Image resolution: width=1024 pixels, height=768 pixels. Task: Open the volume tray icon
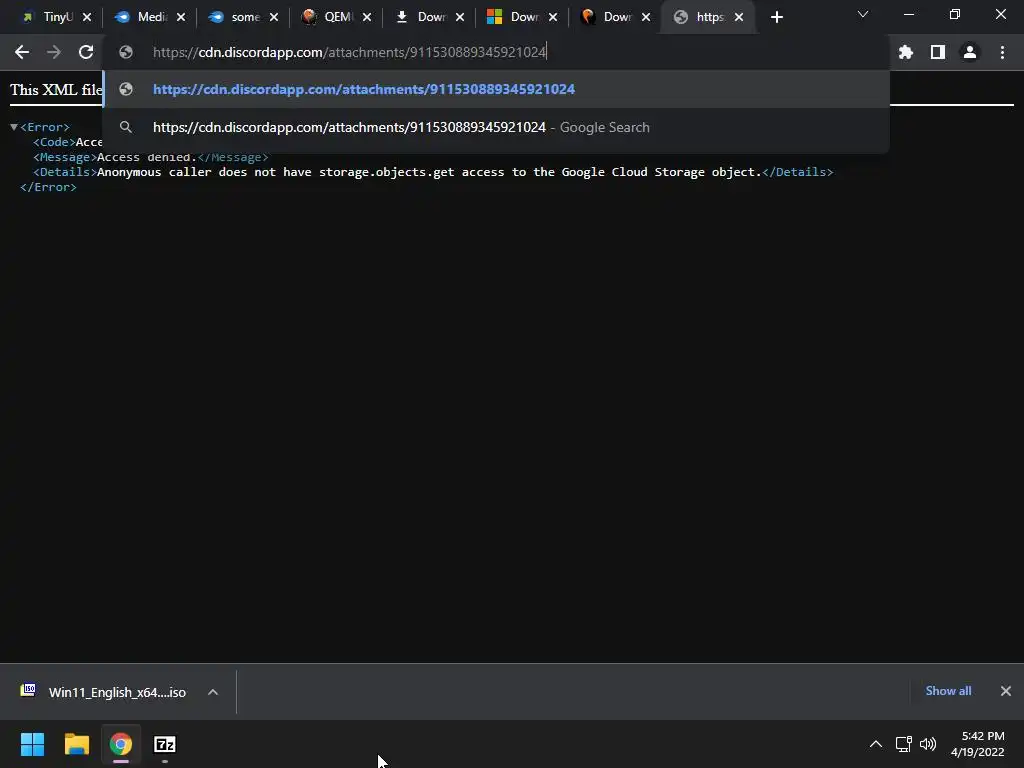[x=927, y=744]
